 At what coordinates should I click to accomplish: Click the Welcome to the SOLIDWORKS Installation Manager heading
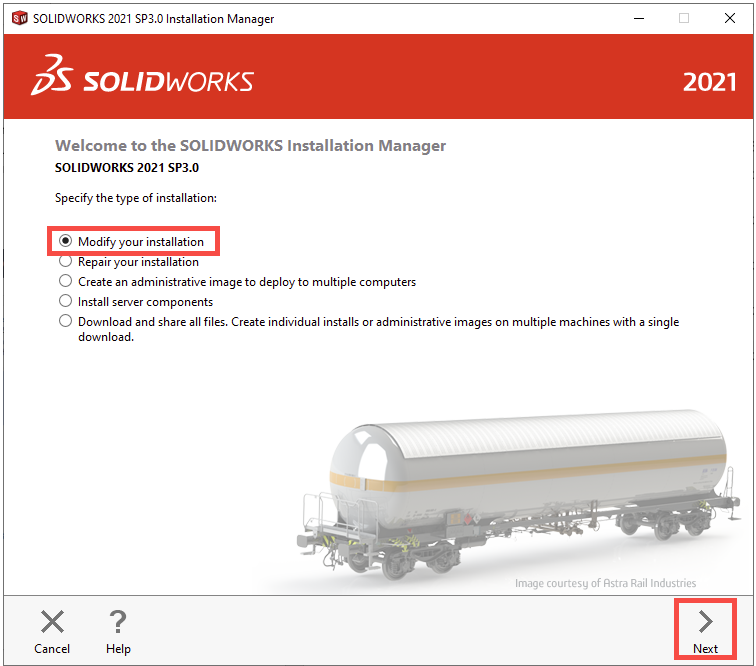250,146
